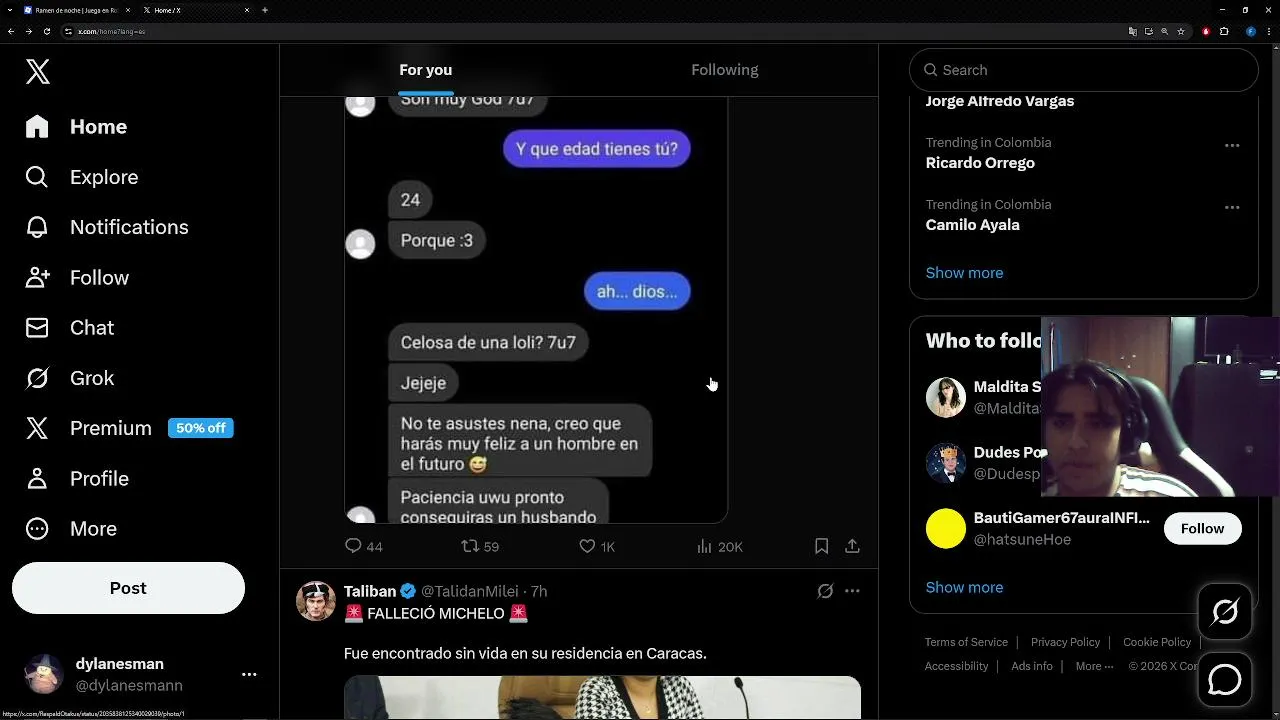
Task: Like the post with 1K likes
Action: pyautogui.click(x=597, y=546)
